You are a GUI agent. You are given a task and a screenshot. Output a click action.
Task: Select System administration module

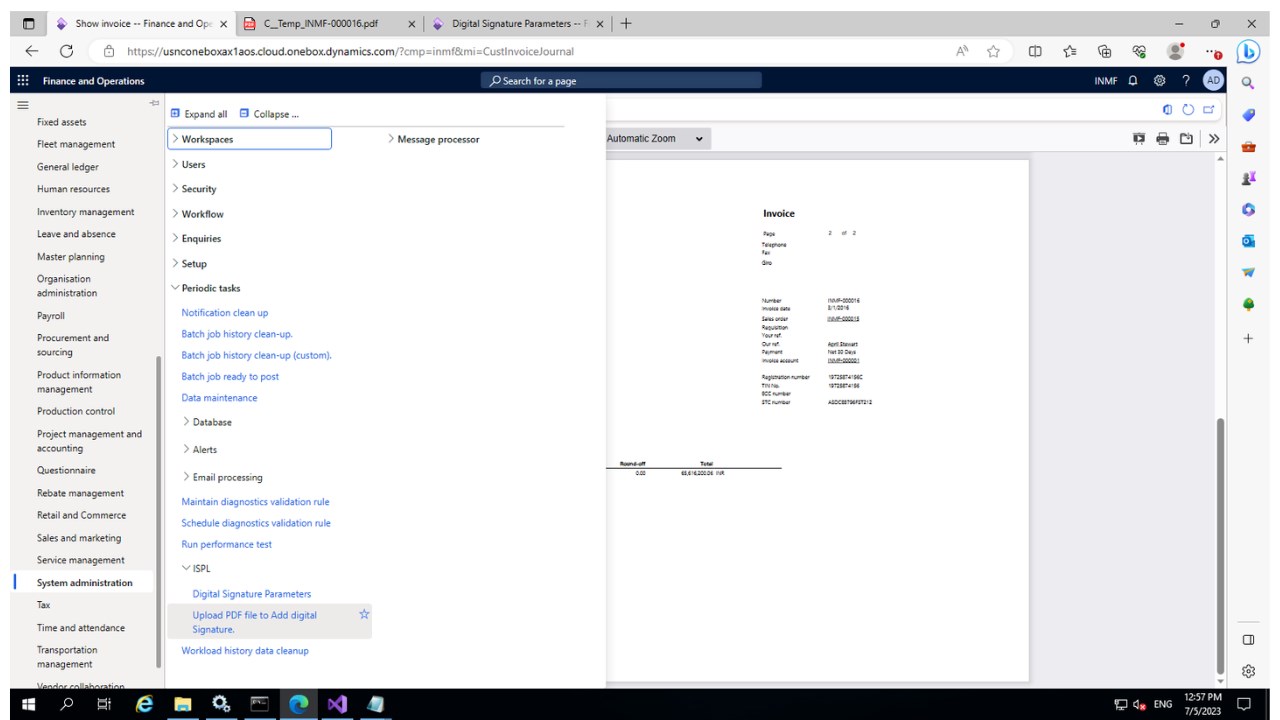[x=85, y=583]
